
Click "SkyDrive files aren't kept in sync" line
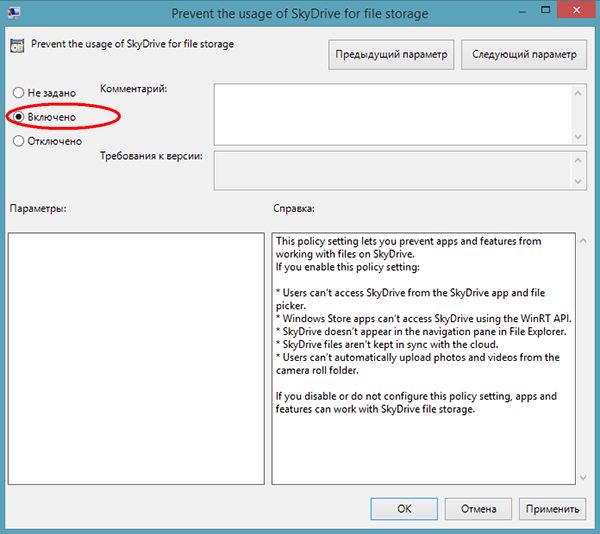click(x=387, y=344)
